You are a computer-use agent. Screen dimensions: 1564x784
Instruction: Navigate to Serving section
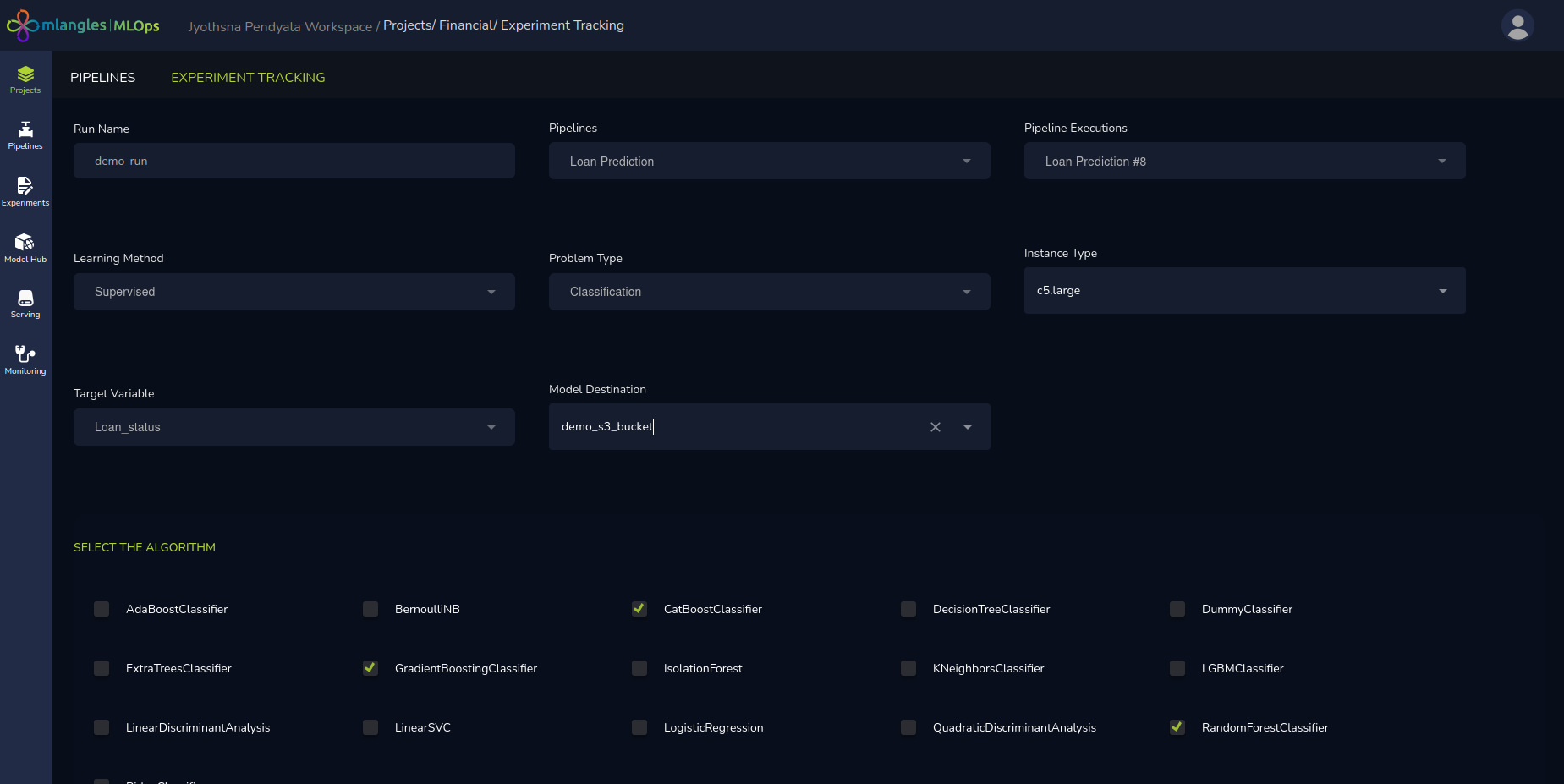click(25, 304)
